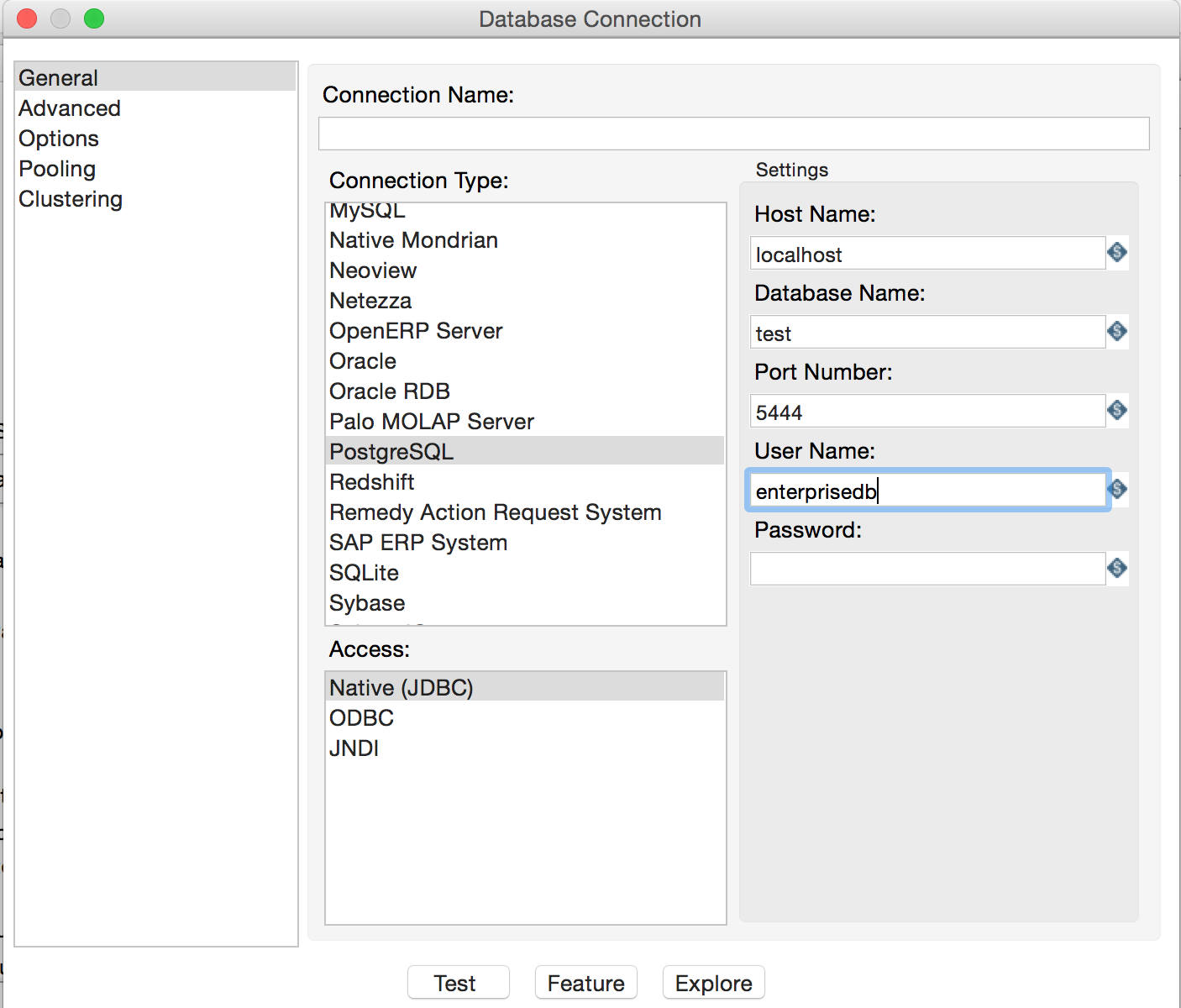Select OpenERP Server connection type

pos(526,331)
